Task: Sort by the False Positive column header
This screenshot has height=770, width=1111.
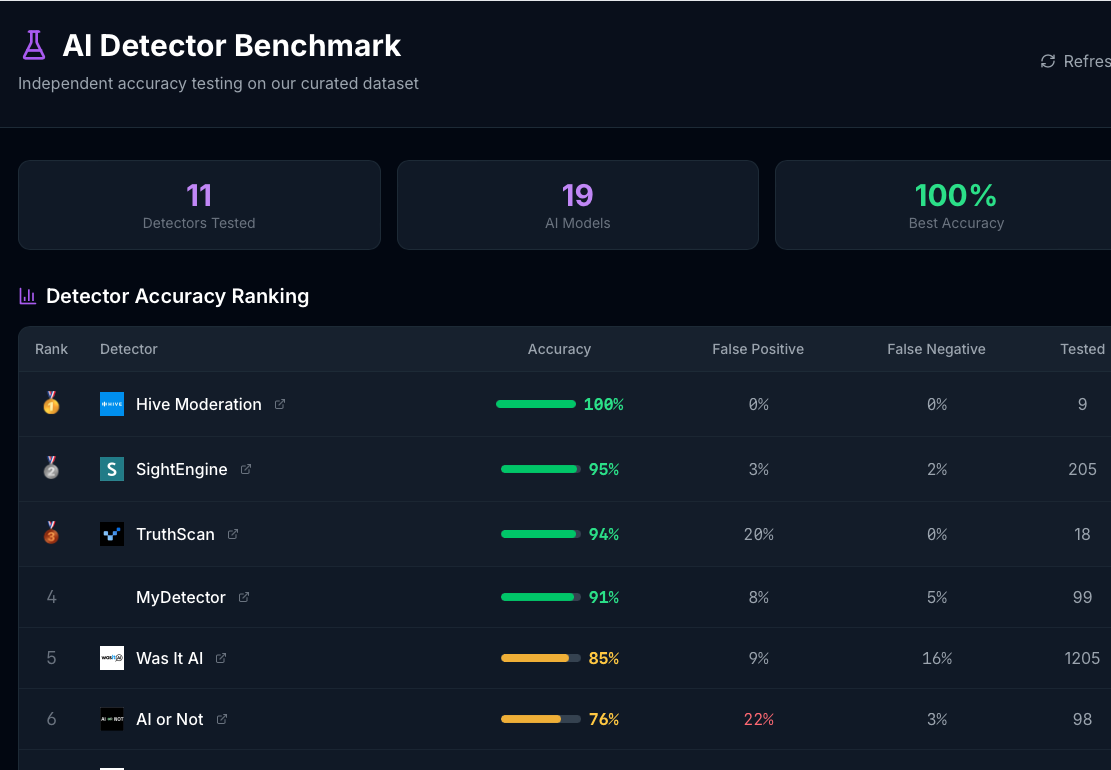Action: coord(758,349)
